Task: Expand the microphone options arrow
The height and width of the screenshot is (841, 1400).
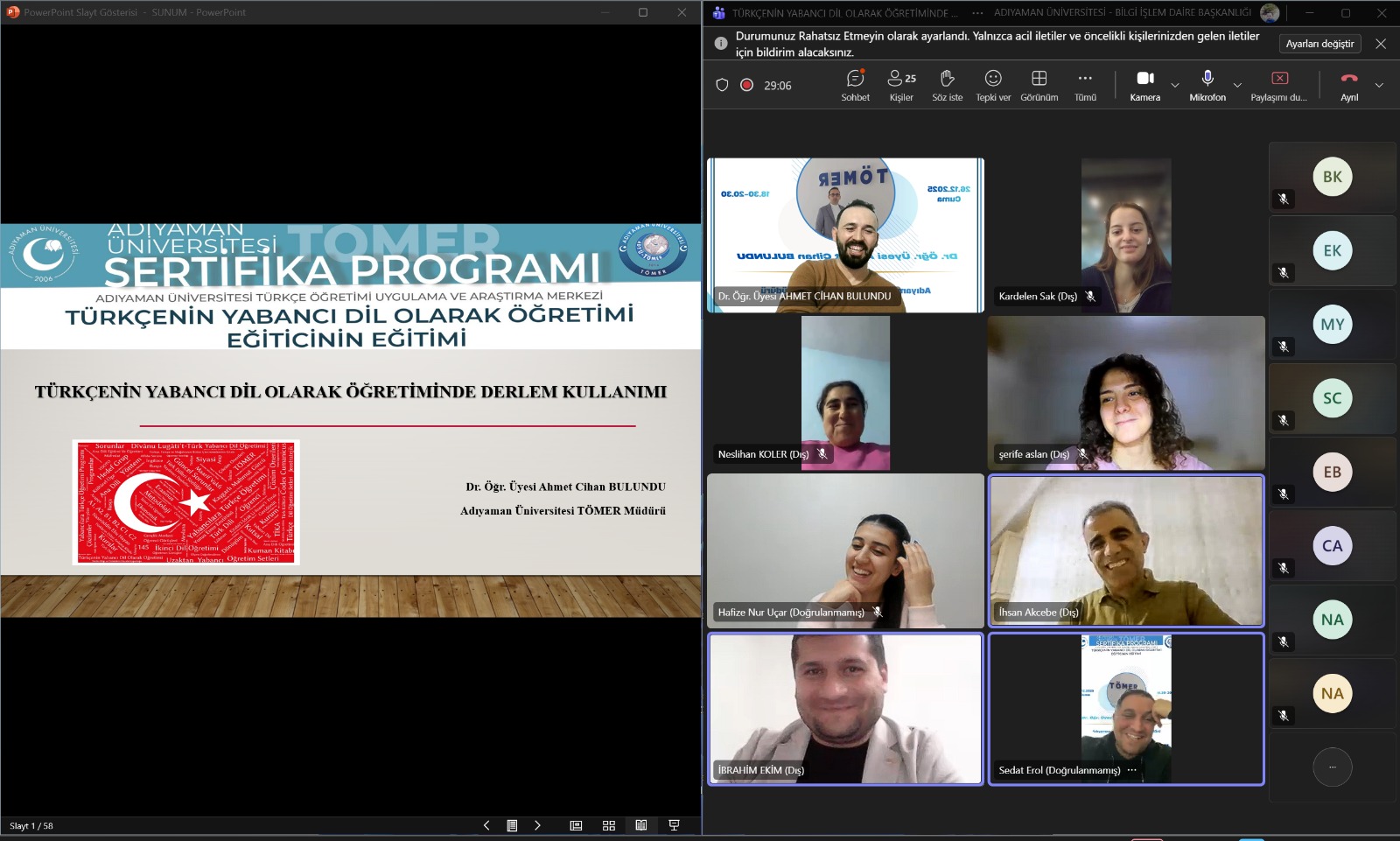Action: [1237, 85]
